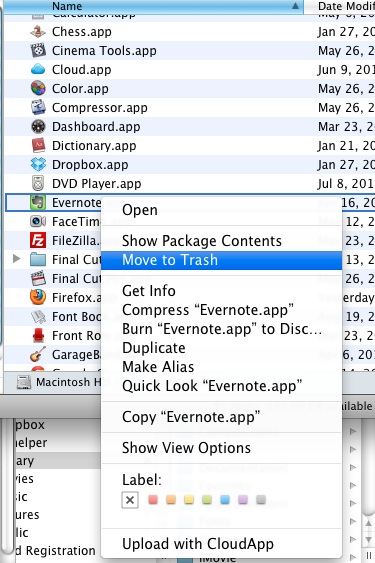Image resolution: width=375 pixels, height=563 pixels.
Task: Apply the red label color
Action: pyautogui.click(x=153, y=499)
